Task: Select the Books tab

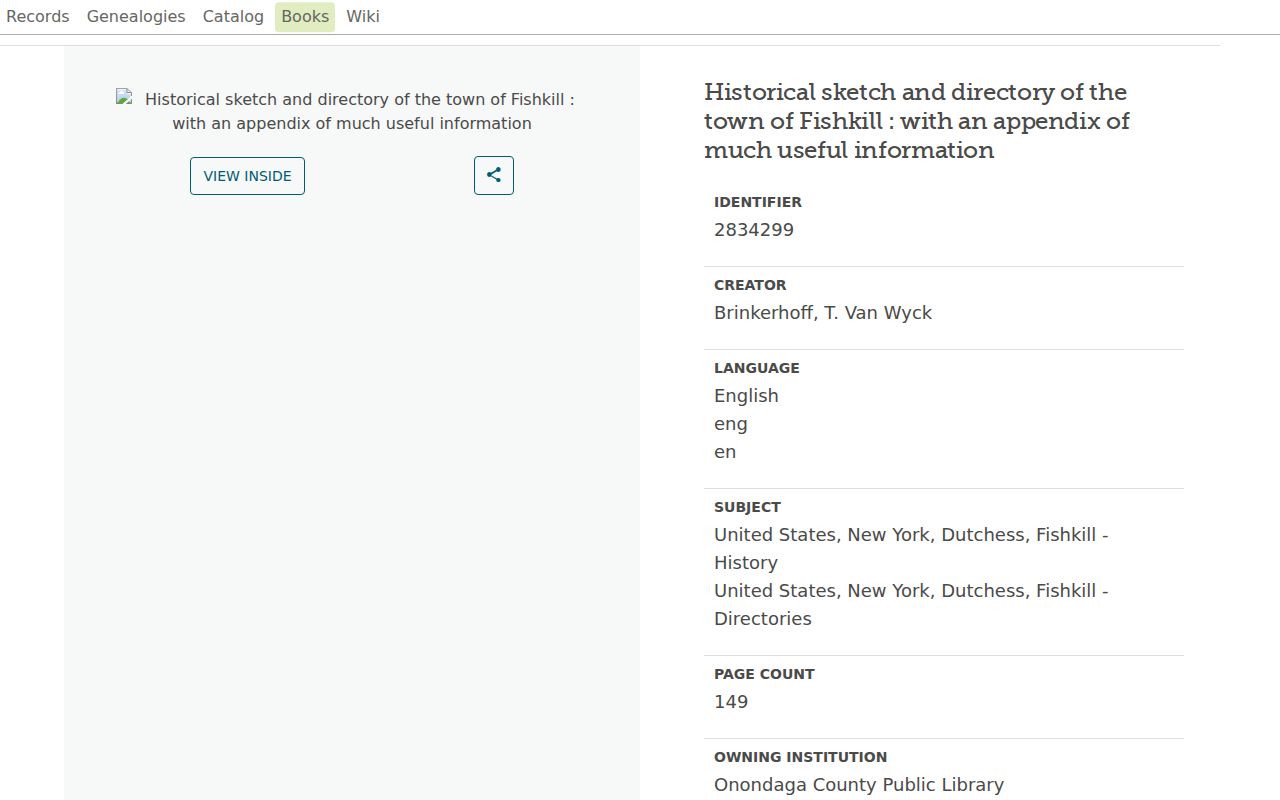Action: coord(305,16)
